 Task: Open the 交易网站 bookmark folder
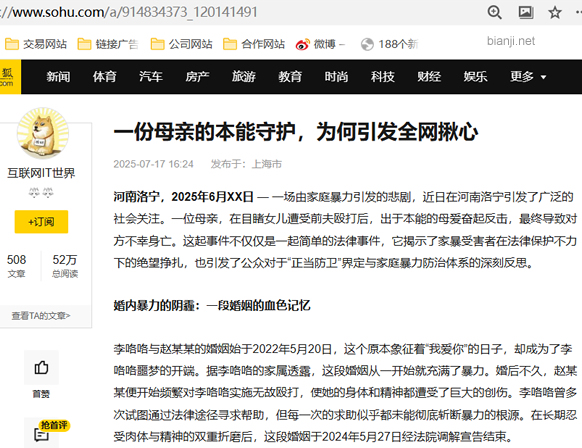(36, 44)
